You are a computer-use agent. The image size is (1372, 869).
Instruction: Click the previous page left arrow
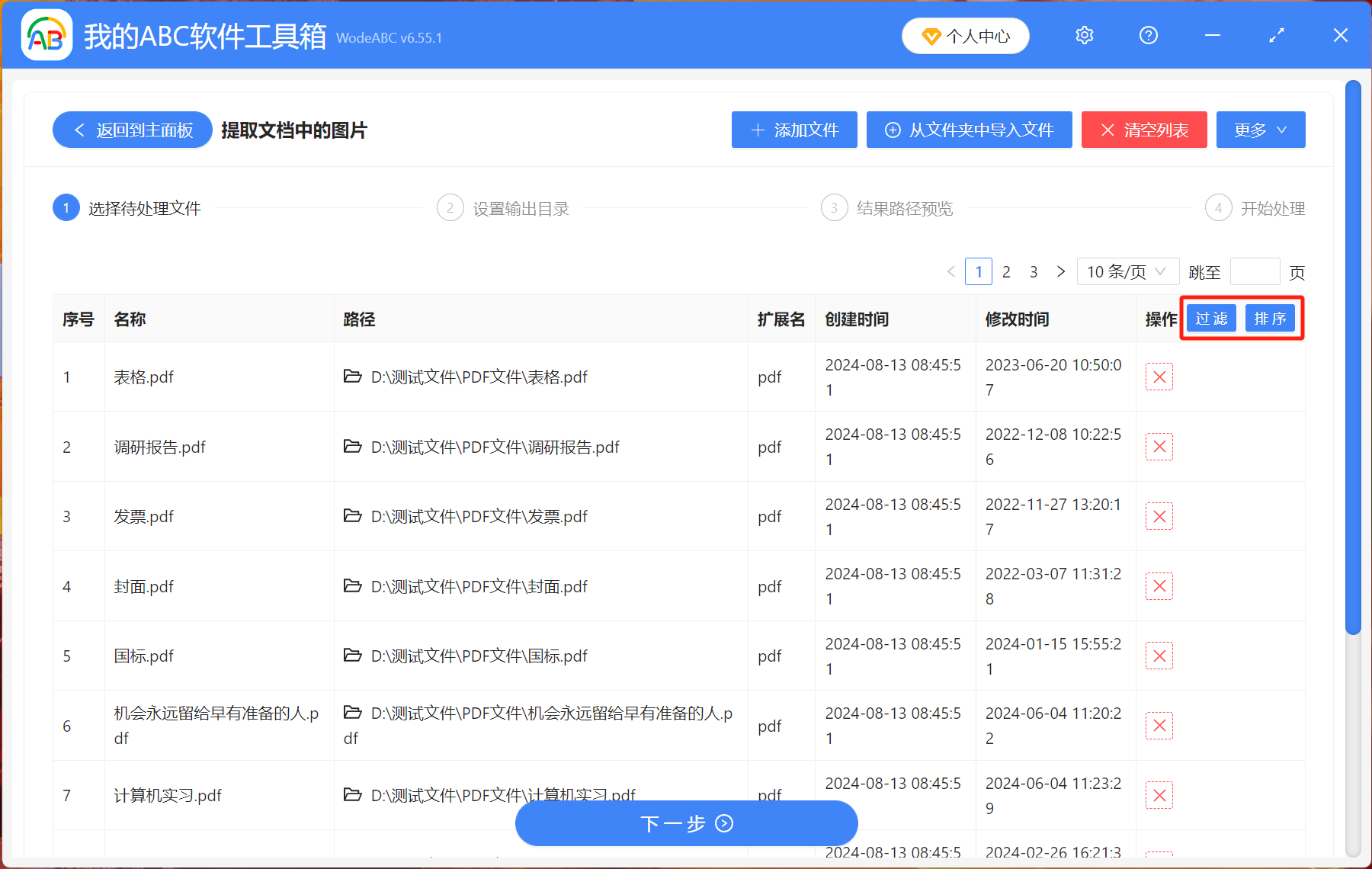click(x=950, y=271)
